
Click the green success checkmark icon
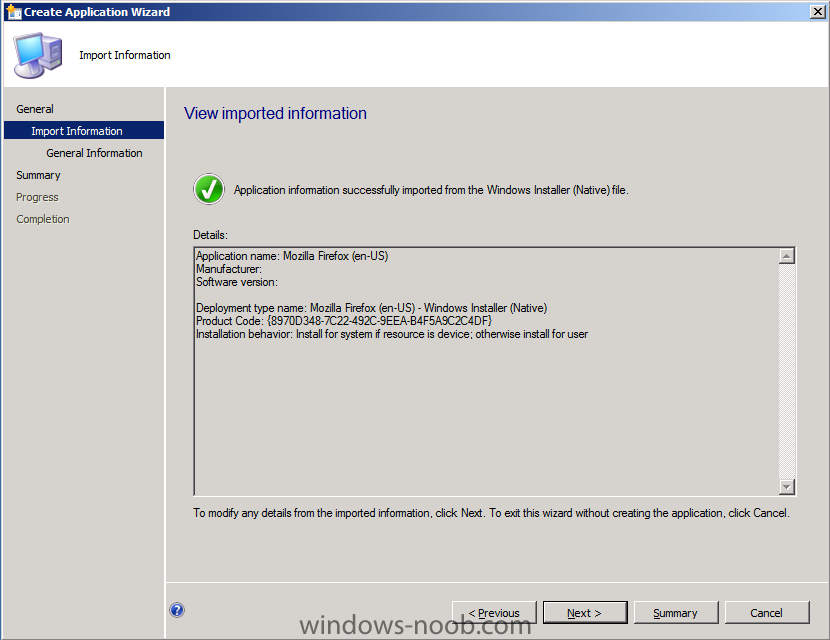click(209, 189)
